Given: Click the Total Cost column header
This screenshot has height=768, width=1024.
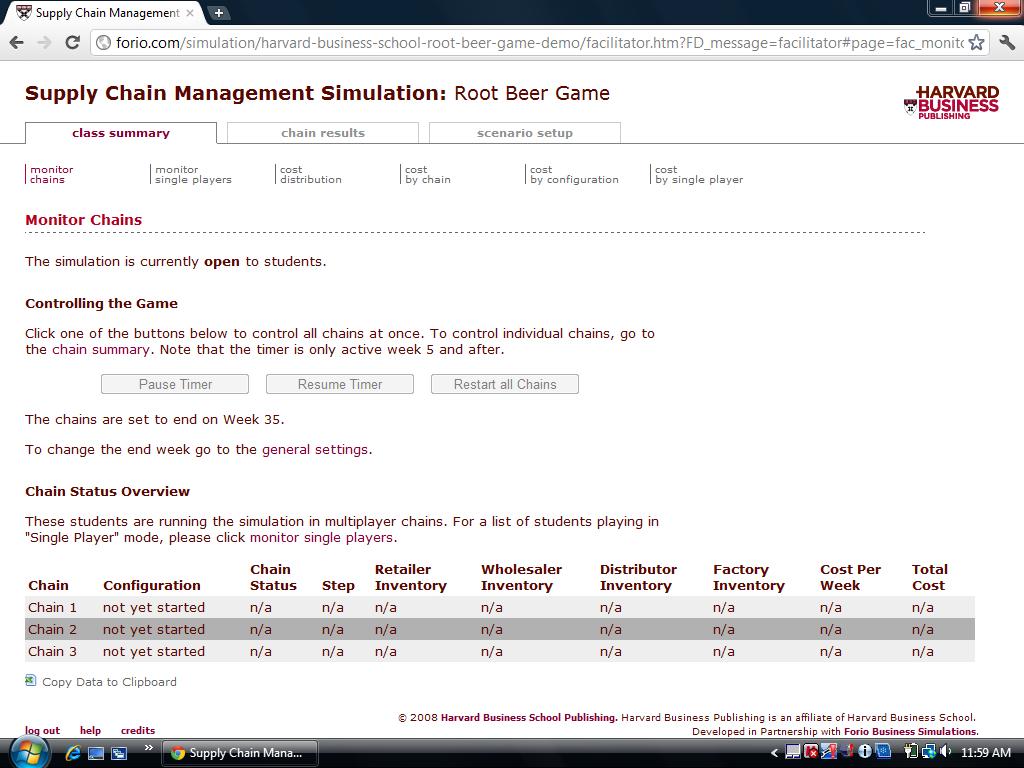Looking at the screenshot, I should pyautogui.click(x=929, y=577).
